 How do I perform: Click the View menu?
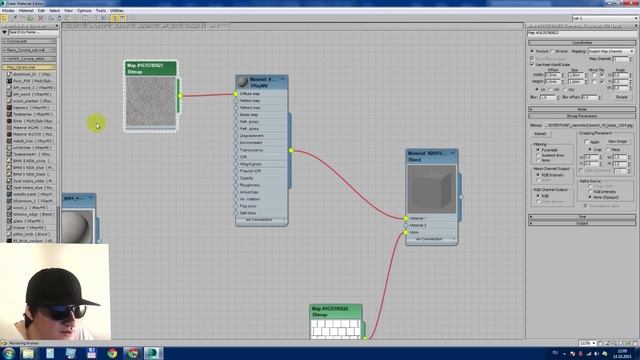point(69,11)
